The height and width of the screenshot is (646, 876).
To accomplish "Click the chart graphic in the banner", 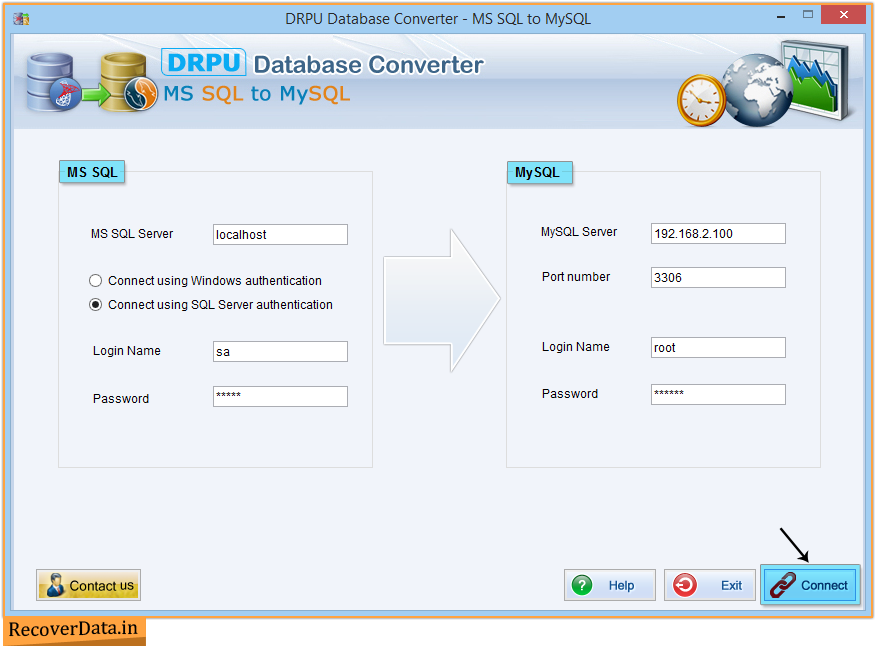I will point(817,78).
